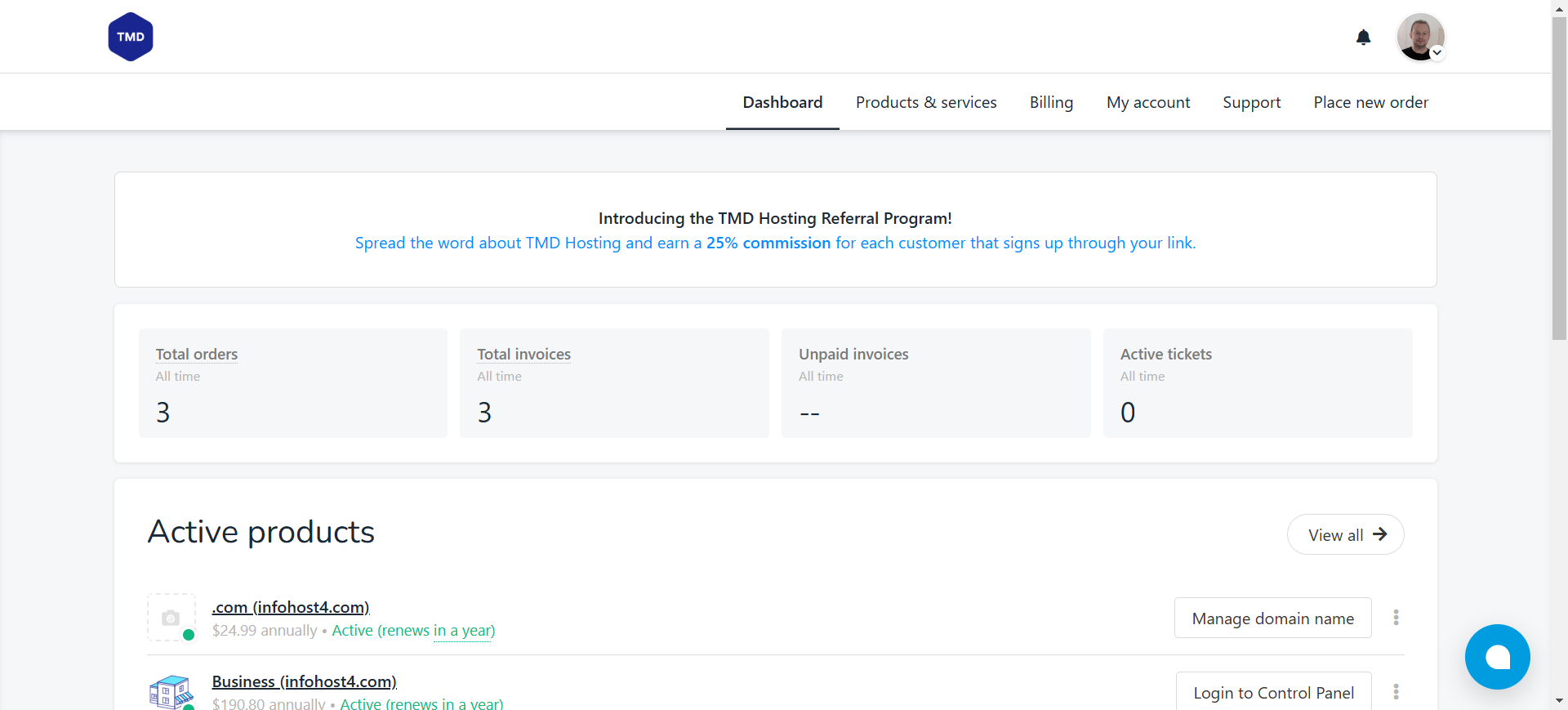Open the Support menu
This screenshot has width=1568, height=710.
click(1251, 102)
